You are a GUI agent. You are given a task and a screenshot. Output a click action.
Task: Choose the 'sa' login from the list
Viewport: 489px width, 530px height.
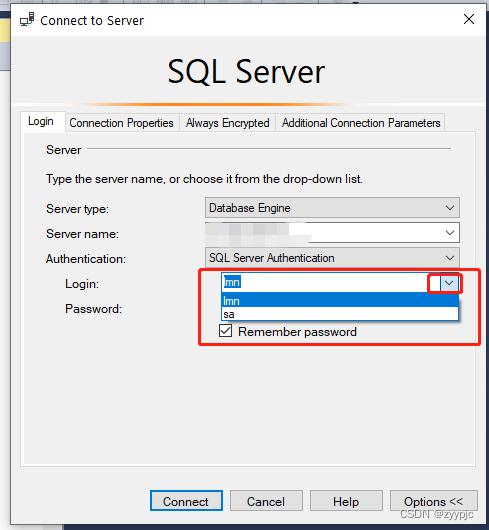click(340, 314)
